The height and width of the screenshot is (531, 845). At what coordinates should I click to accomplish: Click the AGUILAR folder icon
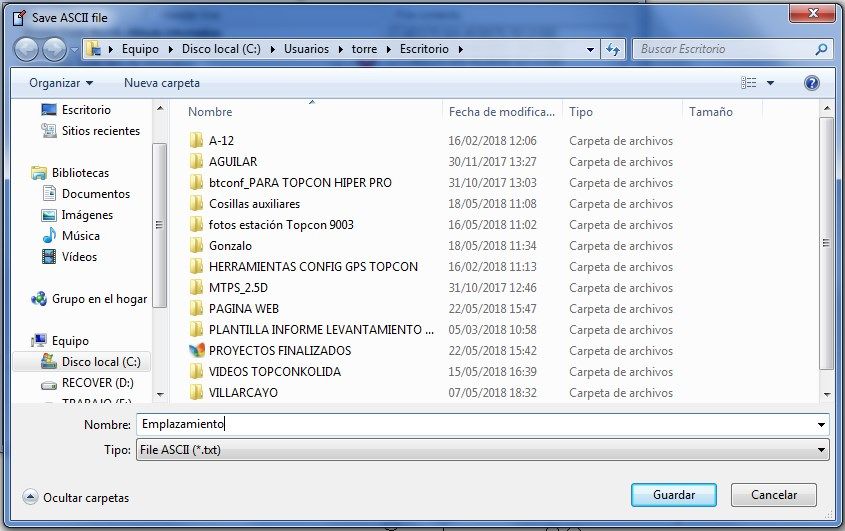(197, 162)
